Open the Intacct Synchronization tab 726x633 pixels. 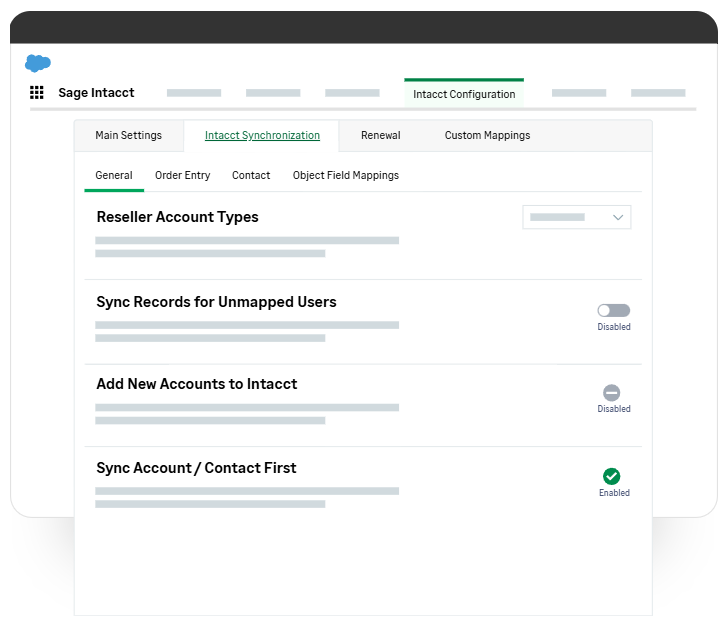click(x=262, y=135)
